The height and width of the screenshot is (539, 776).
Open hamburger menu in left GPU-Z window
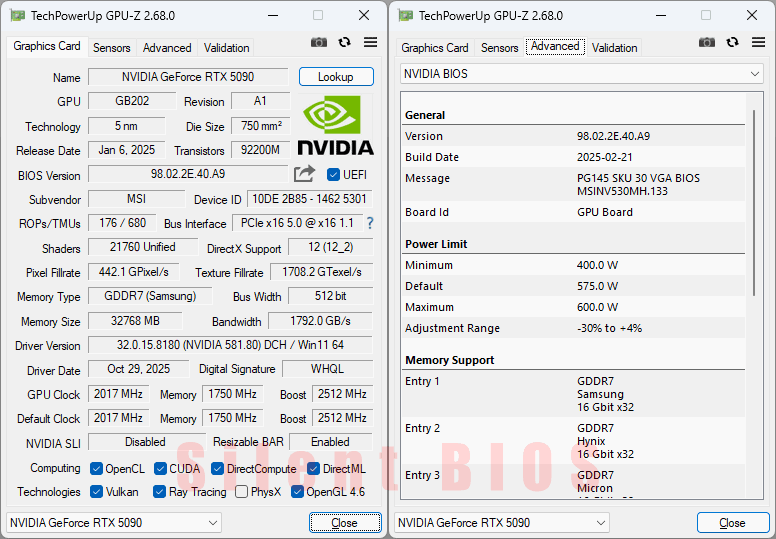coord(370,43)
